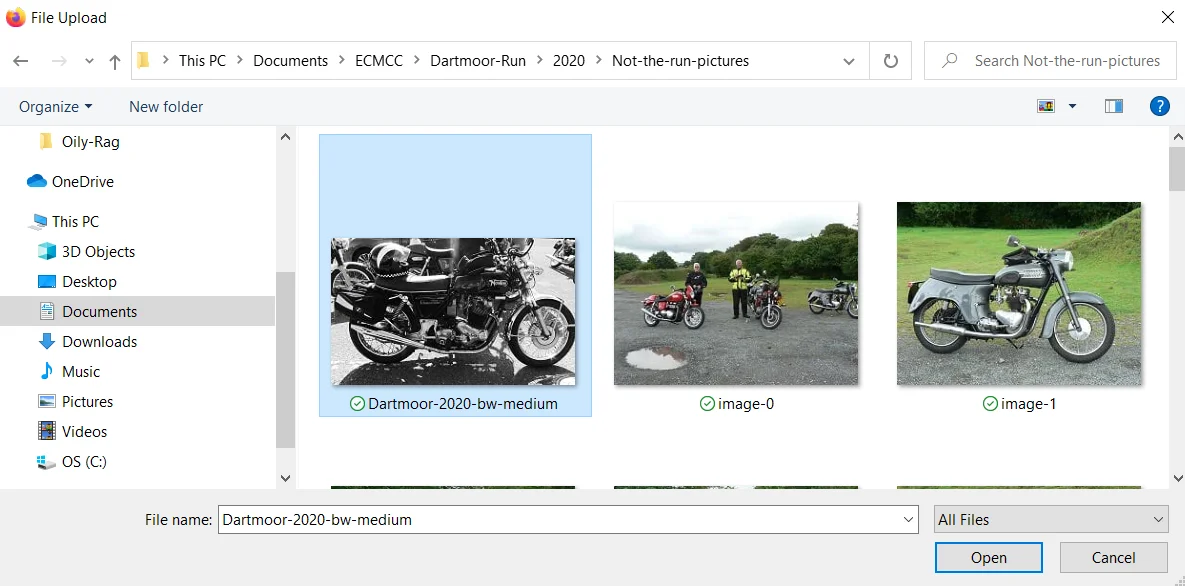The height and width of the screenshot is (586, 1185).
Task: Deselect Dartmoor-2020-bw-medium via its green checkmark
Action: (358, 404)
